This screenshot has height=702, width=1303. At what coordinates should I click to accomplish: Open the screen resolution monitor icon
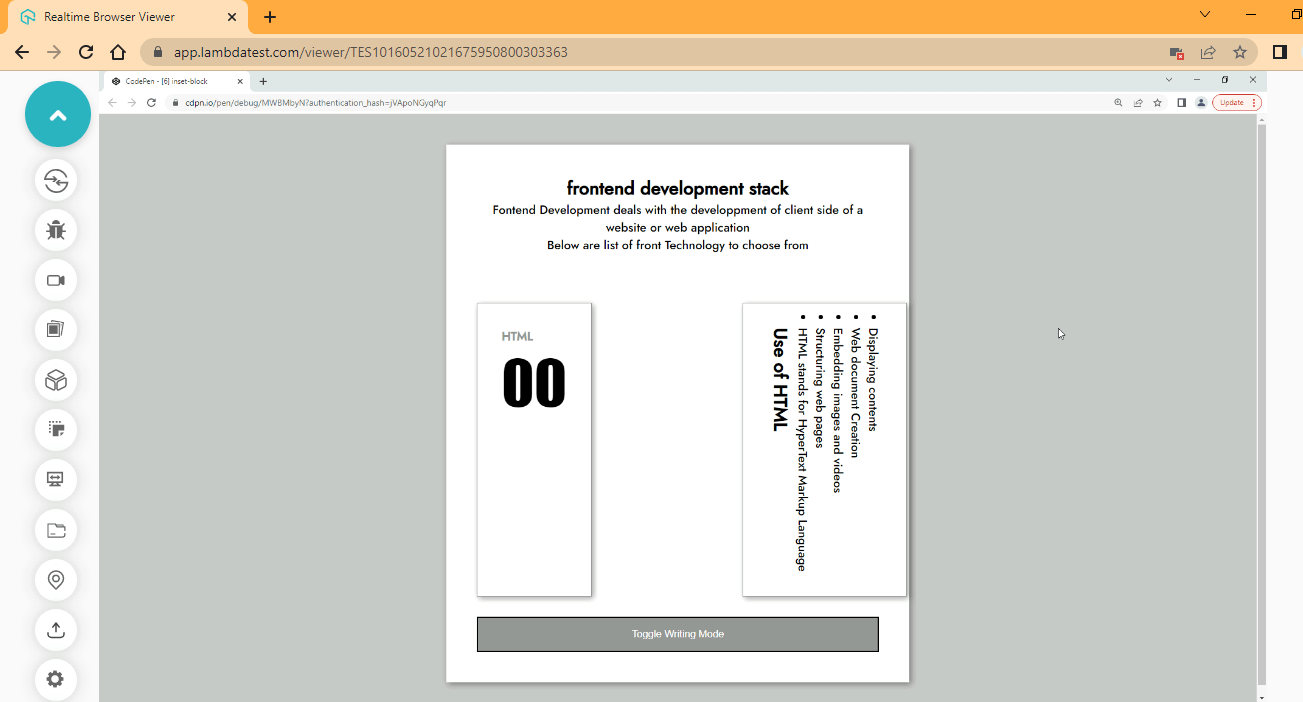pos(56,480)
